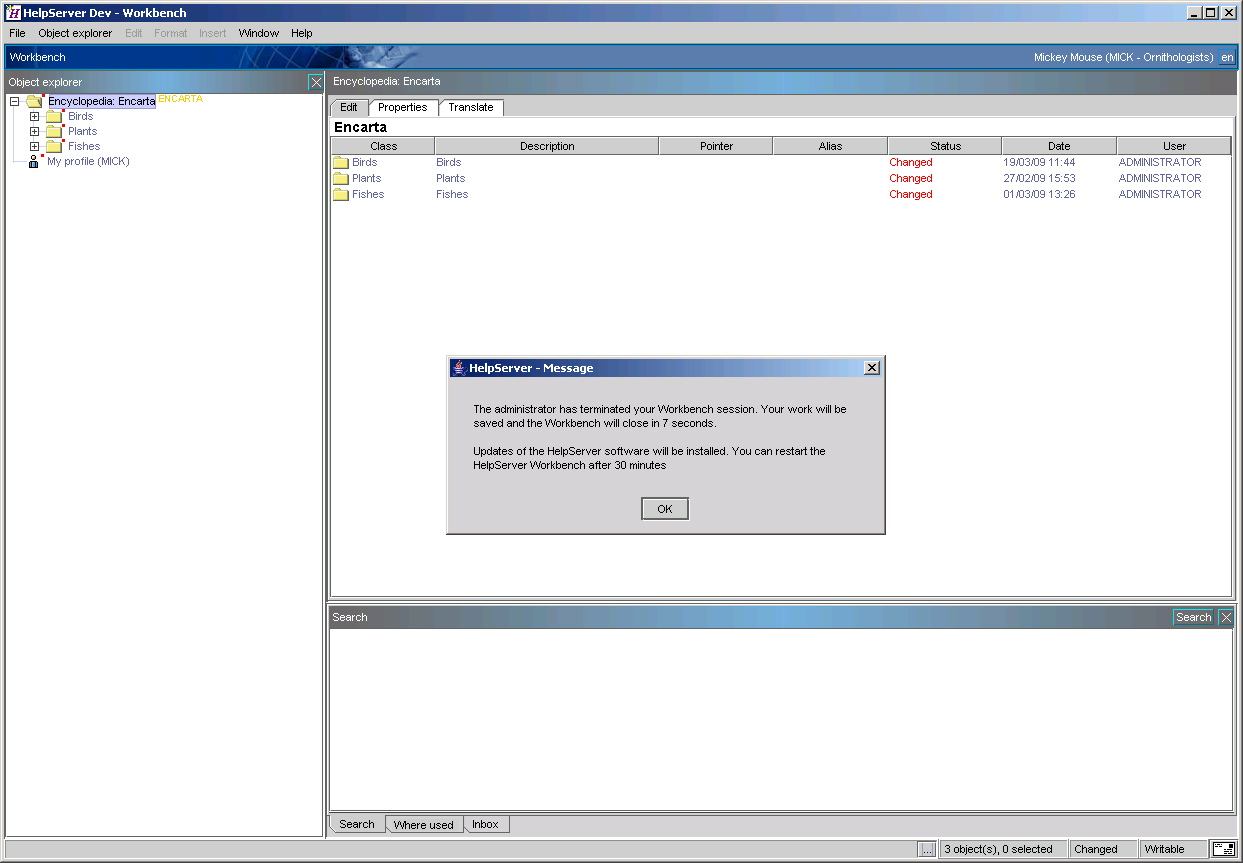Image resolution: width=1243 pixels, height=863 pixels.
Task: Open the Object explorer menu
Action: pos(75,32)
